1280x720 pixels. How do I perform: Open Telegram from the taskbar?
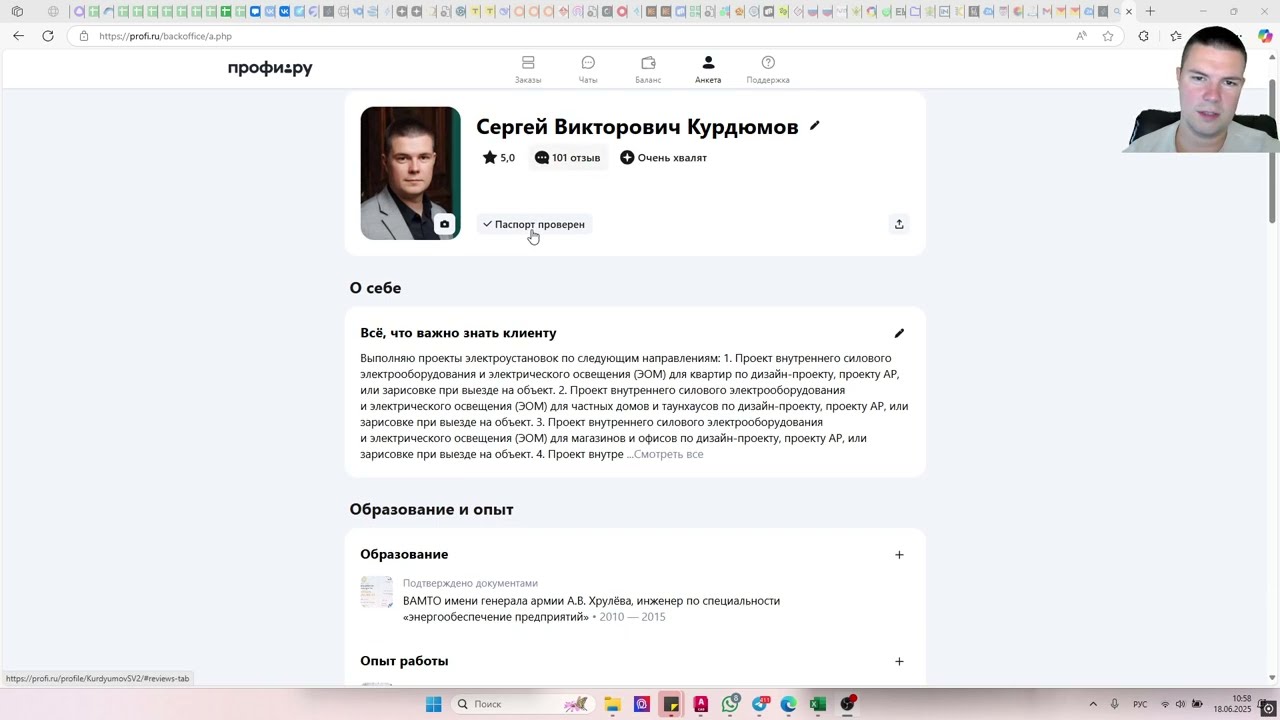[x=760, y=704]
